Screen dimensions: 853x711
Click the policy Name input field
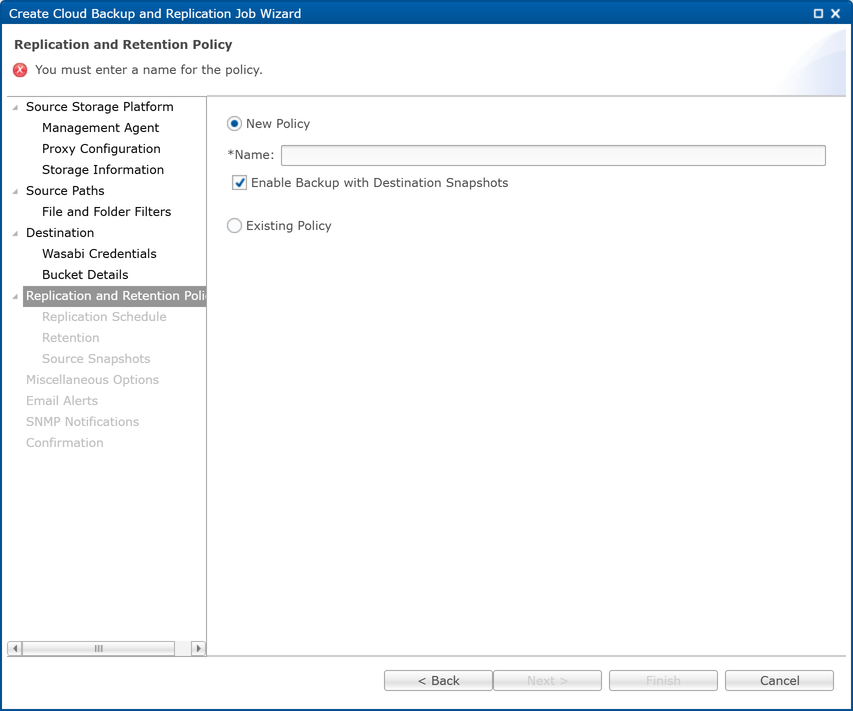coord(553,155)
